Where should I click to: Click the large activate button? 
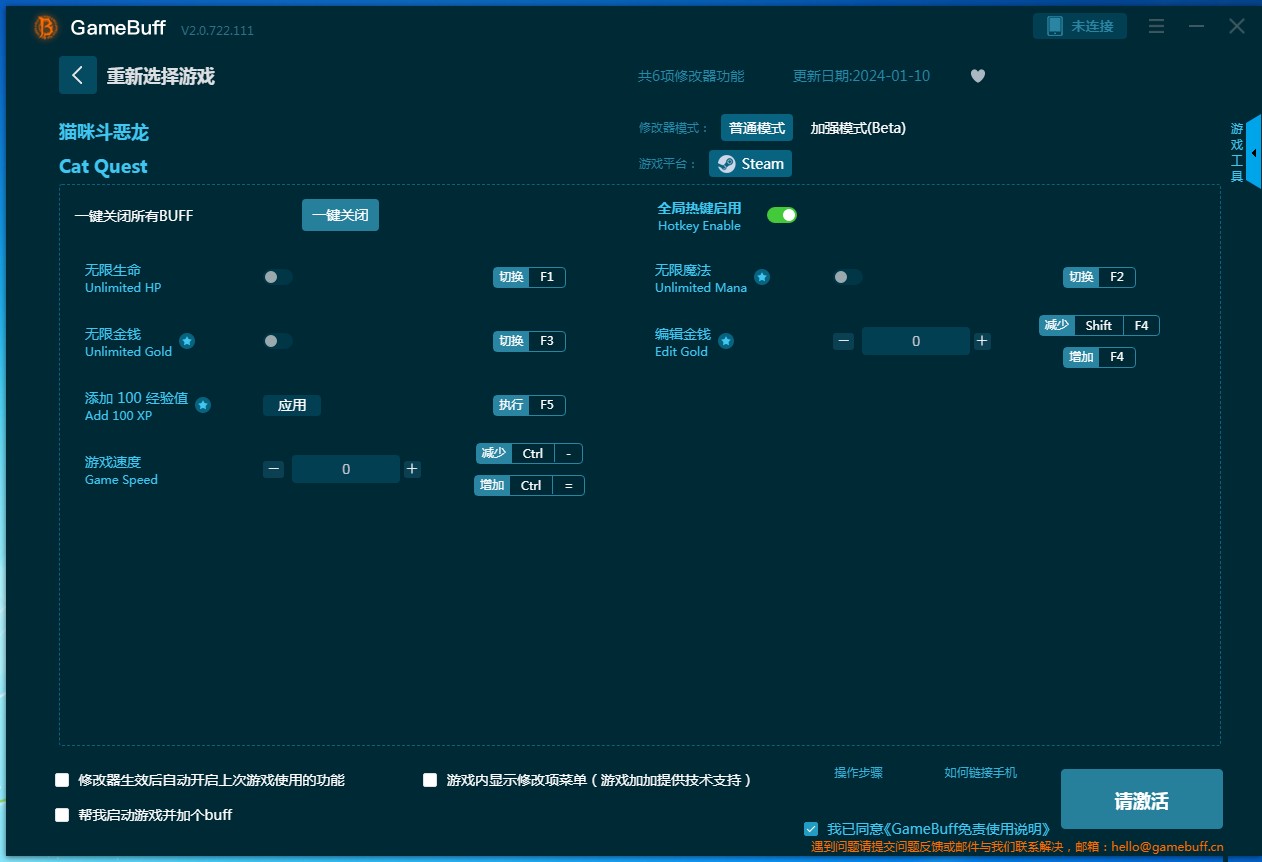coord(1141,800)
